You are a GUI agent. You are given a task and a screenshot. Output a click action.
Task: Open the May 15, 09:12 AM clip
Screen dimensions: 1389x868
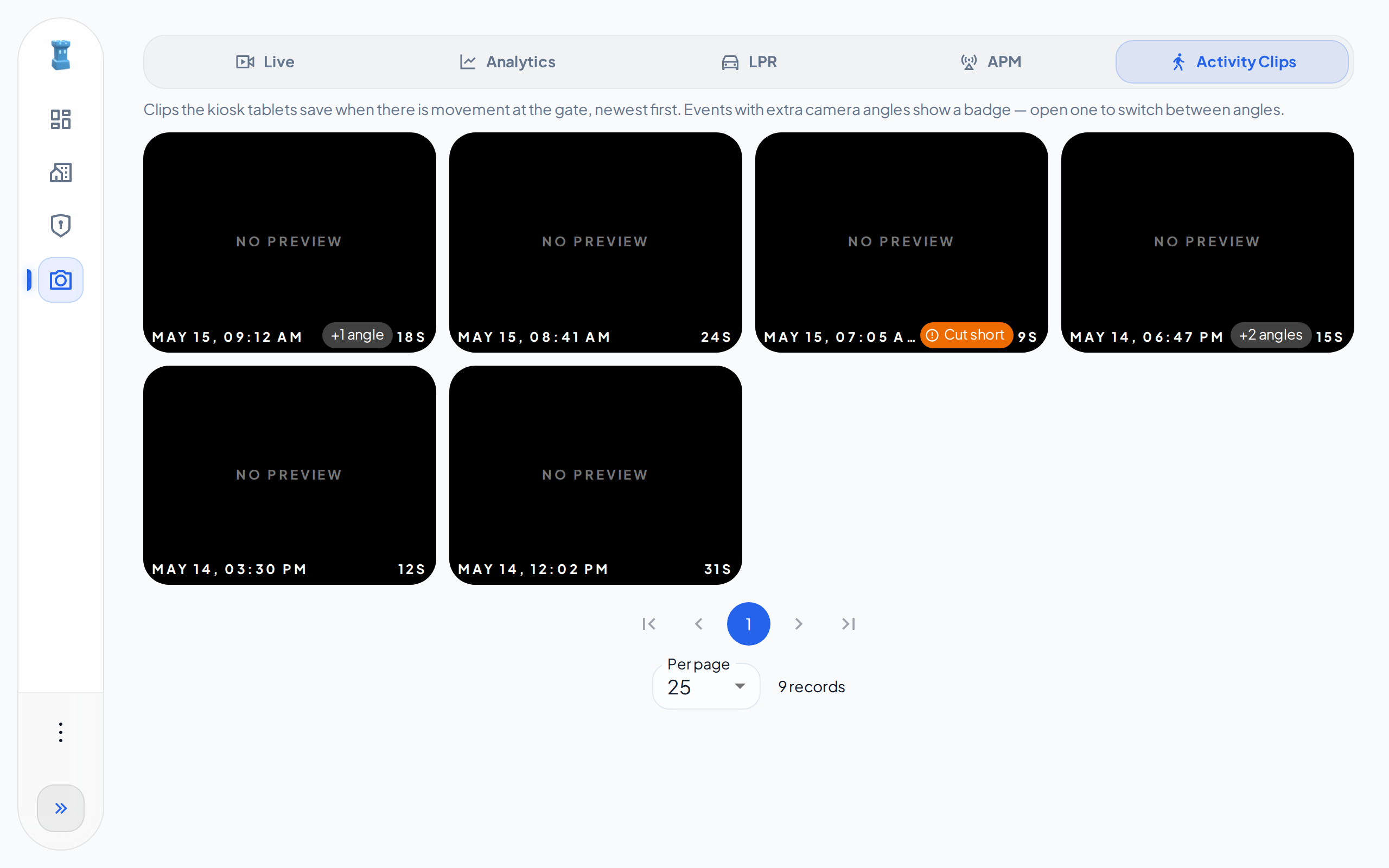[289, 242]
